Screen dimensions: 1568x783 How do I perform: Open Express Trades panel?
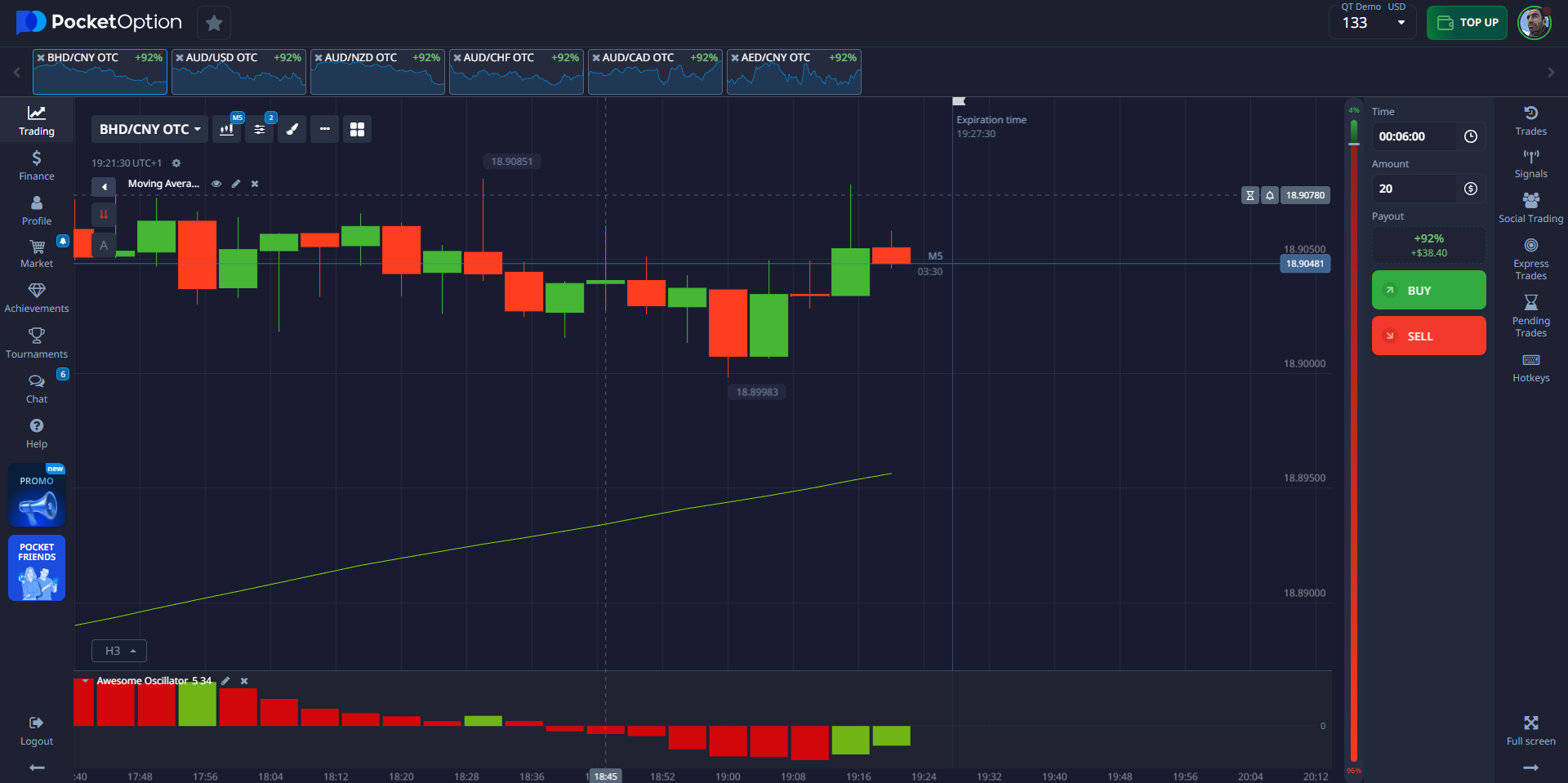pyautogui.click(x=1530, y=258)
